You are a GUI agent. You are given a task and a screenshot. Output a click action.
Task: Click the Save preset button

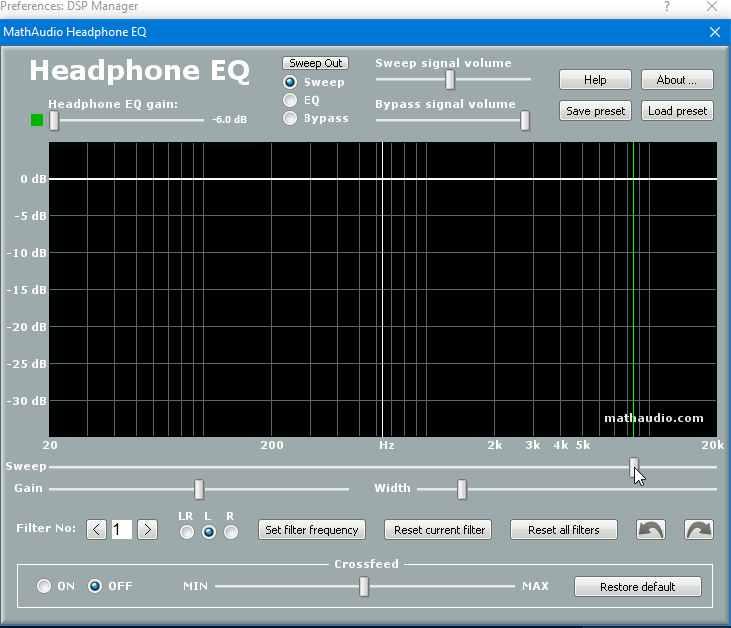pos(595,111)
